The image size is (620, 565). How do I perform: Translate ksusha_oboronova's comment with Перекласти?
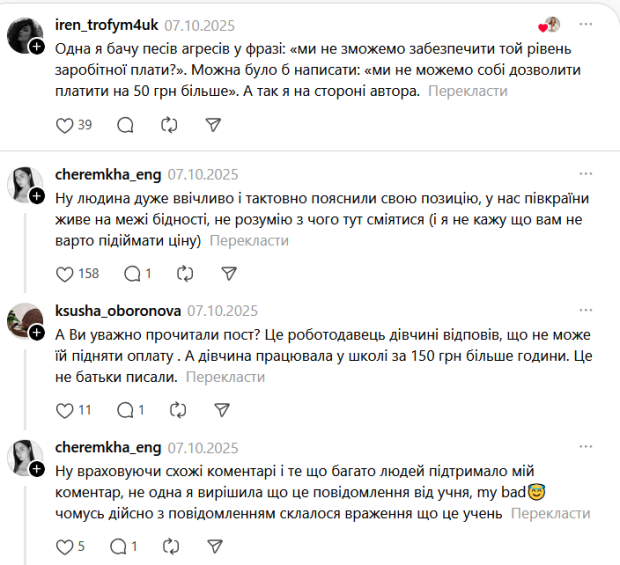pyautogui.click(x=225, y=377)
